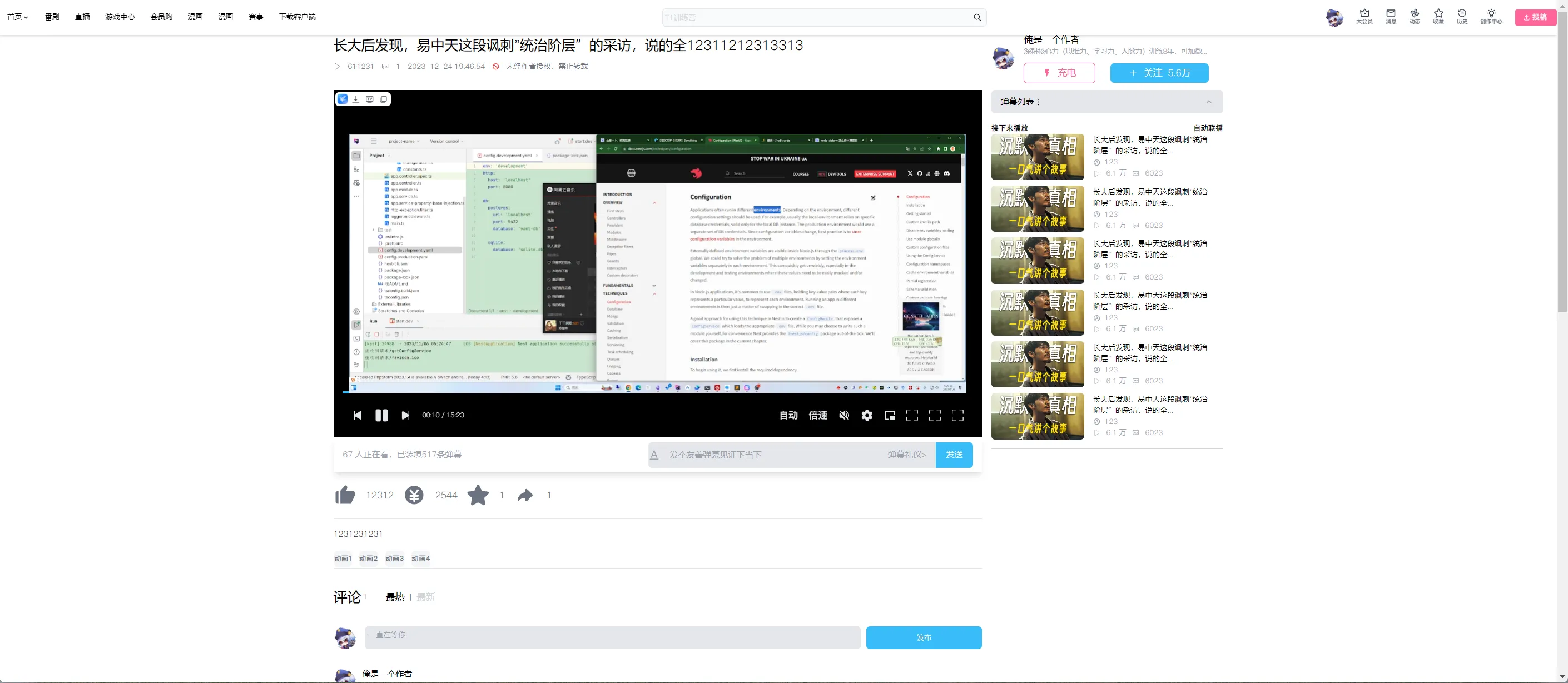
Task: Like the video with thumbs-up icon
Action: point(345,495)
